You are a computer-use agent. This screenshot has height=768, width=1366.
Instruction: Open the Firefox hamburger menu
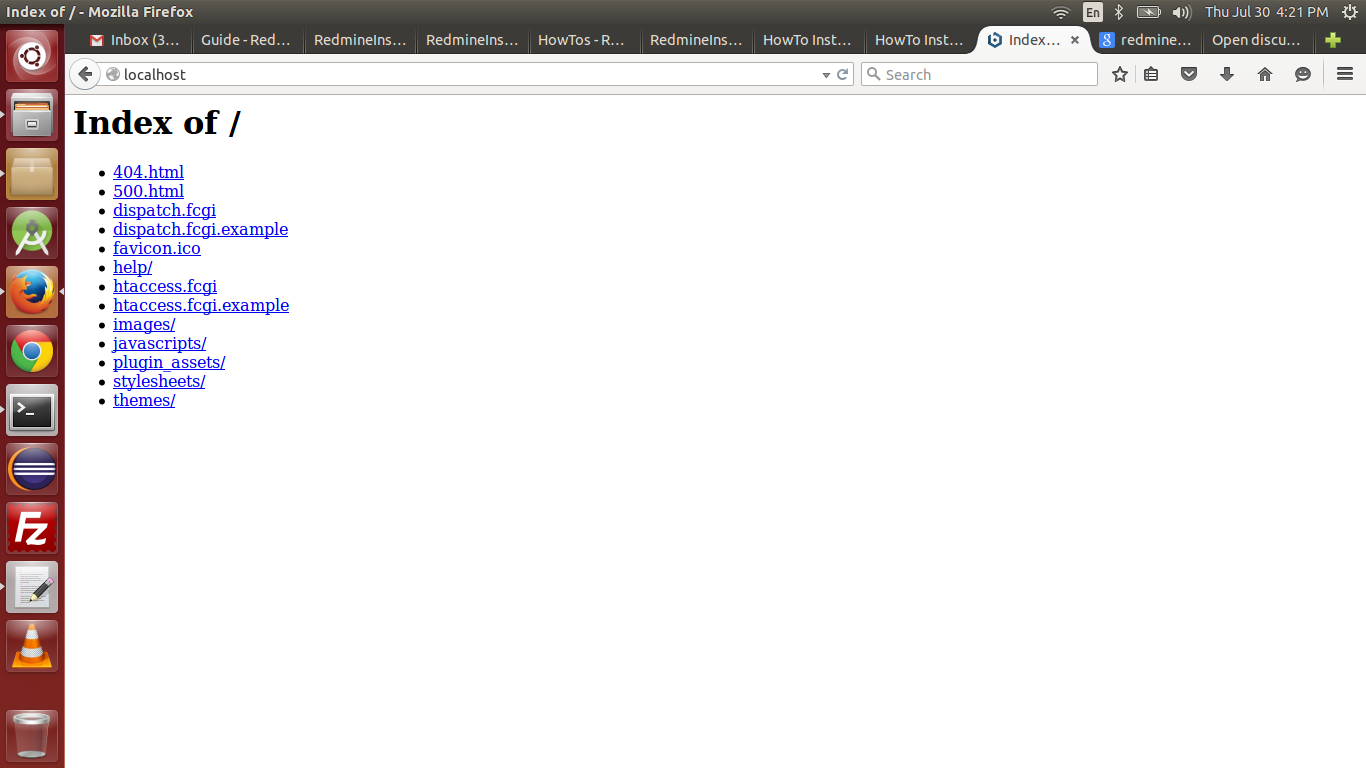pos(1345,73)
